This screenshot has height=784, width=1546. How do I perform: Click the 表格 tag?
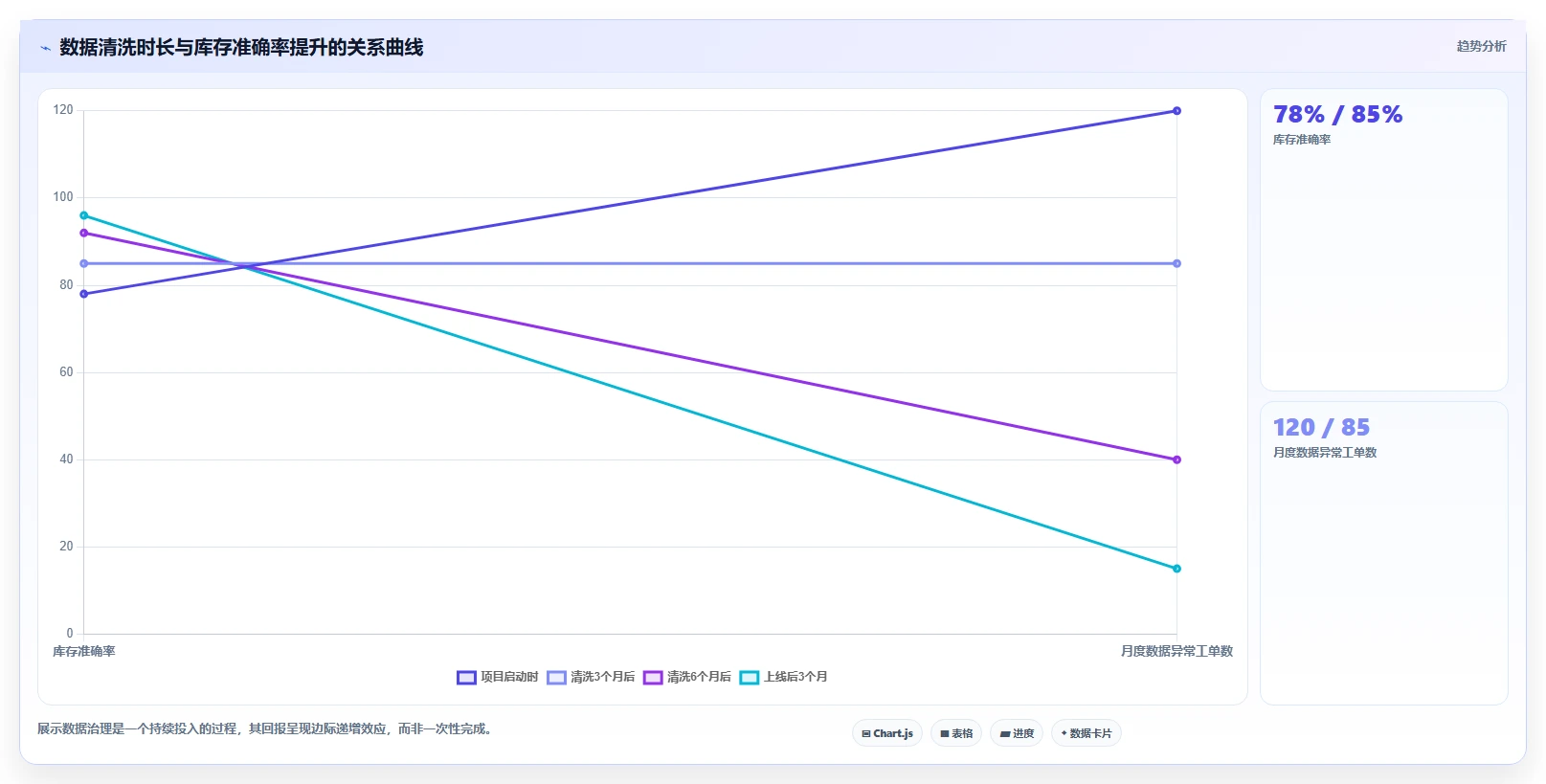click(x=956, y=733)
